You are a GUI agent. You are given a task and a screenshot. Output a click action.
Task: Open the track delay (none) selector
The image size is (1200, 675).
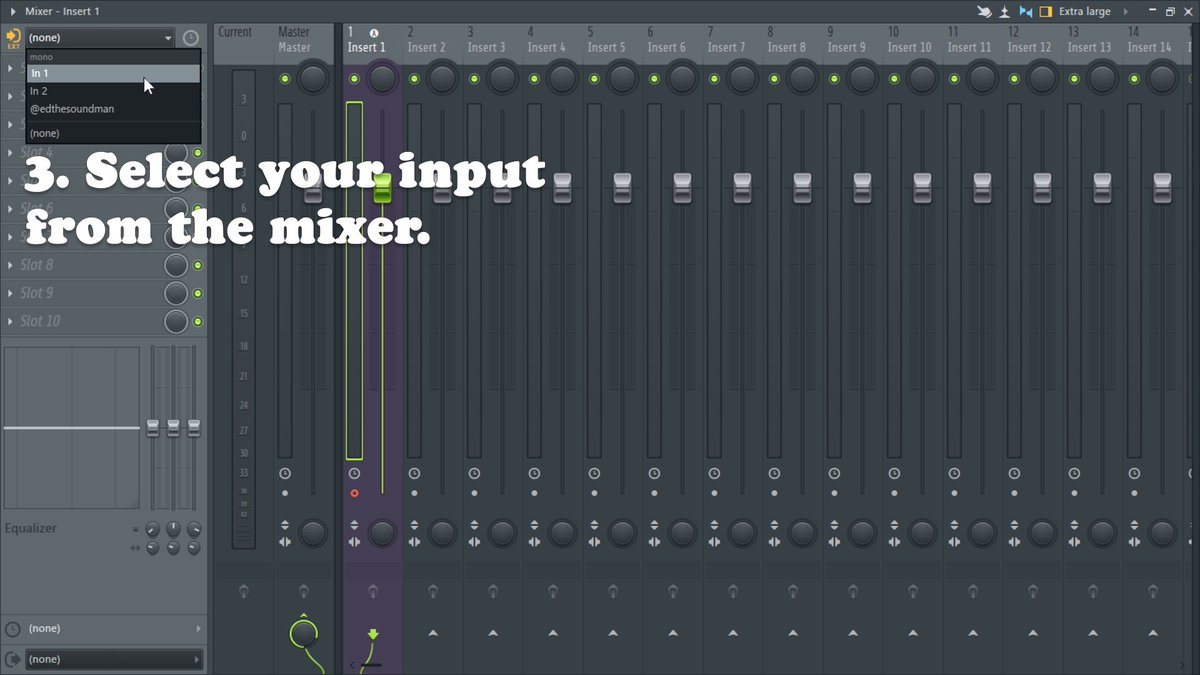pyautogui.click(x=113, y=629)
